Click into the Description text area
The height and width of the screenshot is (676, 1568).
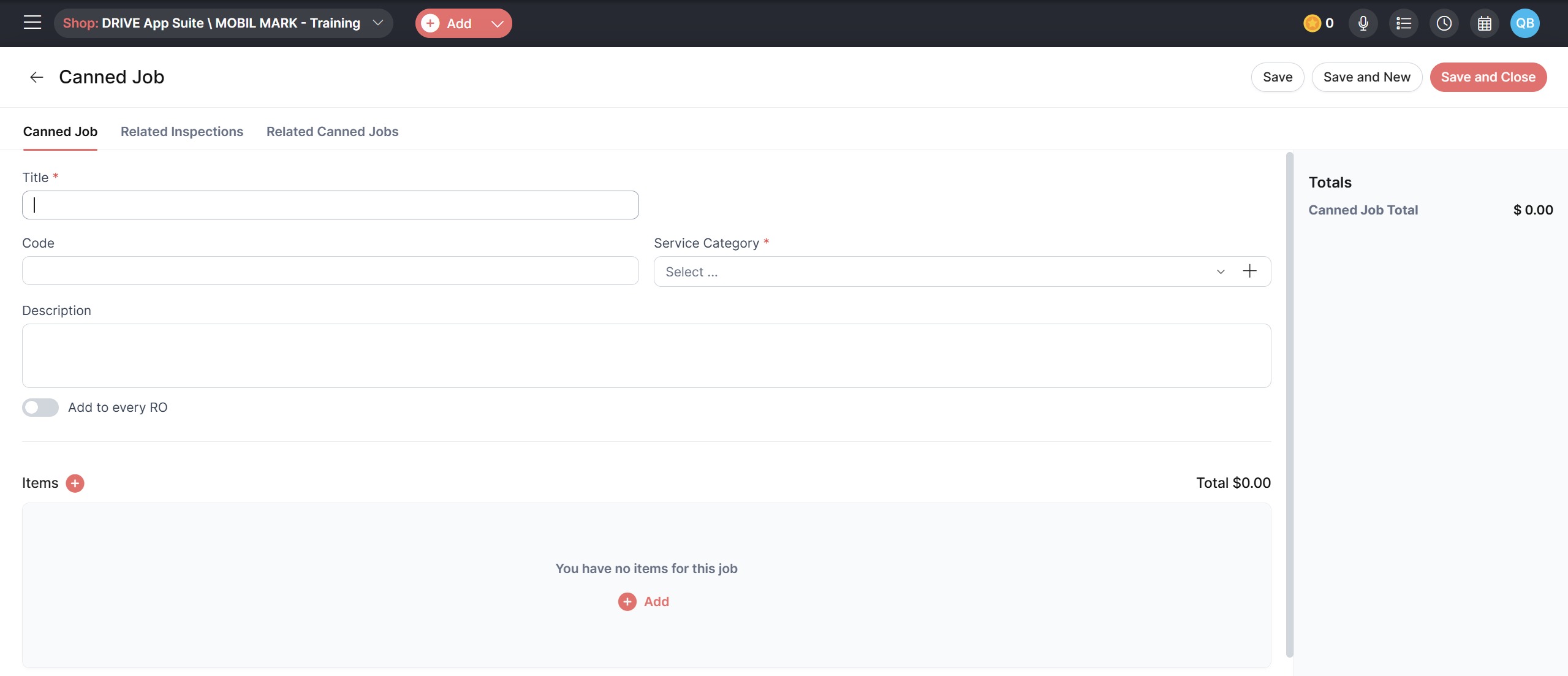[x=646, y=355]
